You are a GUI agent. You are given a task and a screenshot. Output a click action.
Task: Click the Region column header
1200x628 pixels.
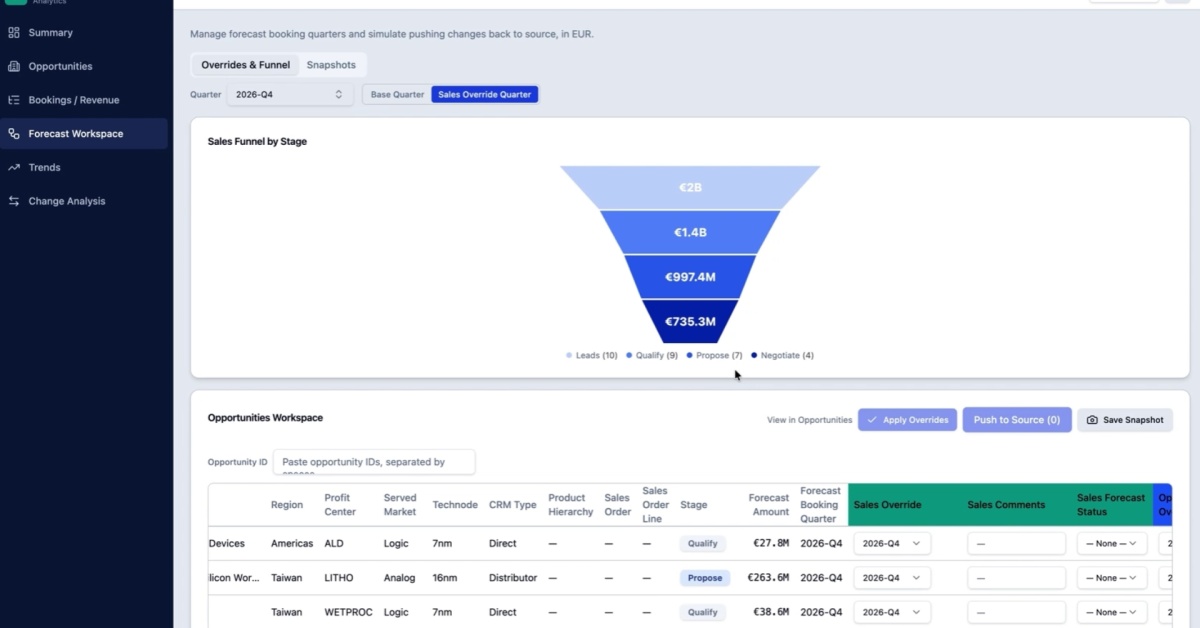(x=287, y=505)
